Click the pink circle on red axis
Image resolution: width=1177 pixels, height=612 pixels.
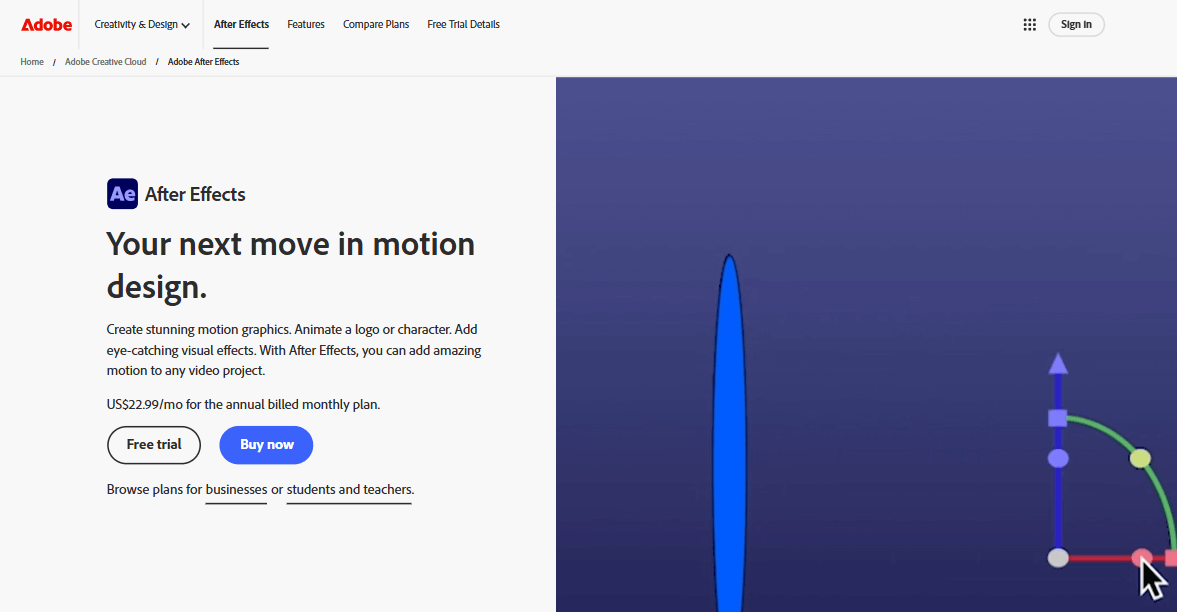tap(1141, 558)
